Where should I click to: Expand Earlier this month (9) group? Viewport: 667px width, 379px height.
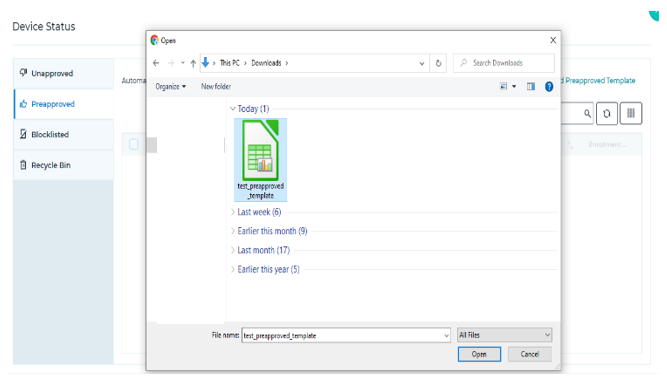pyautogui.click(x=233, y=231)
